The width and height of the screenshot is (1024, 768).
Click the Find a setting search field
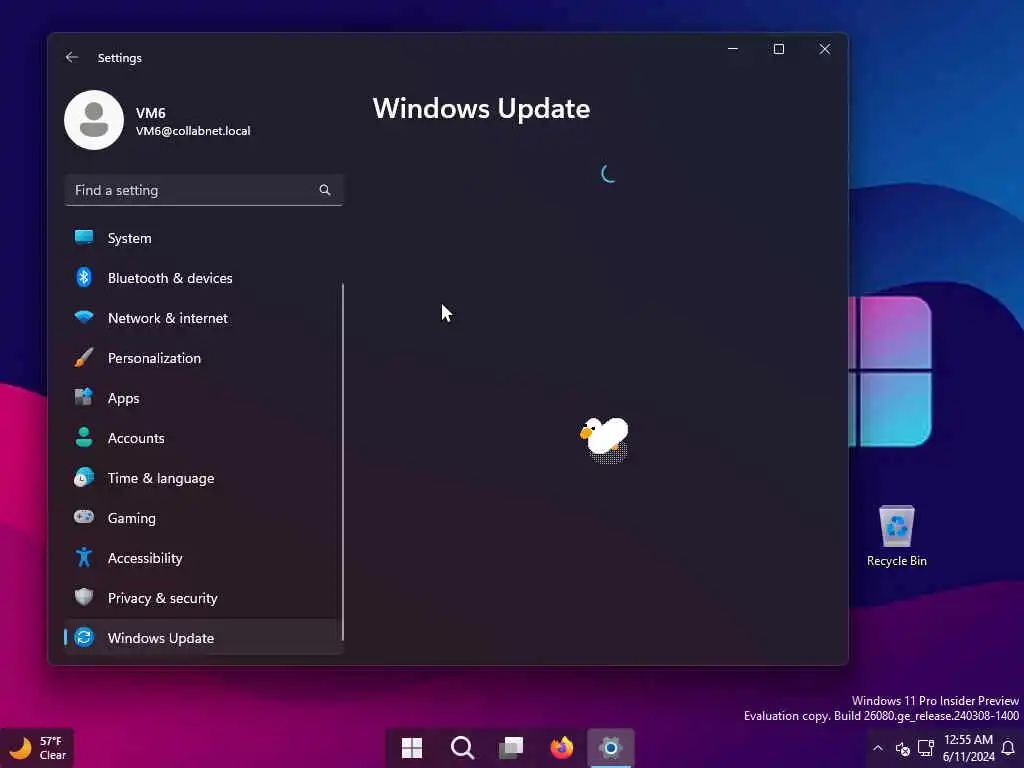point(204,190)
